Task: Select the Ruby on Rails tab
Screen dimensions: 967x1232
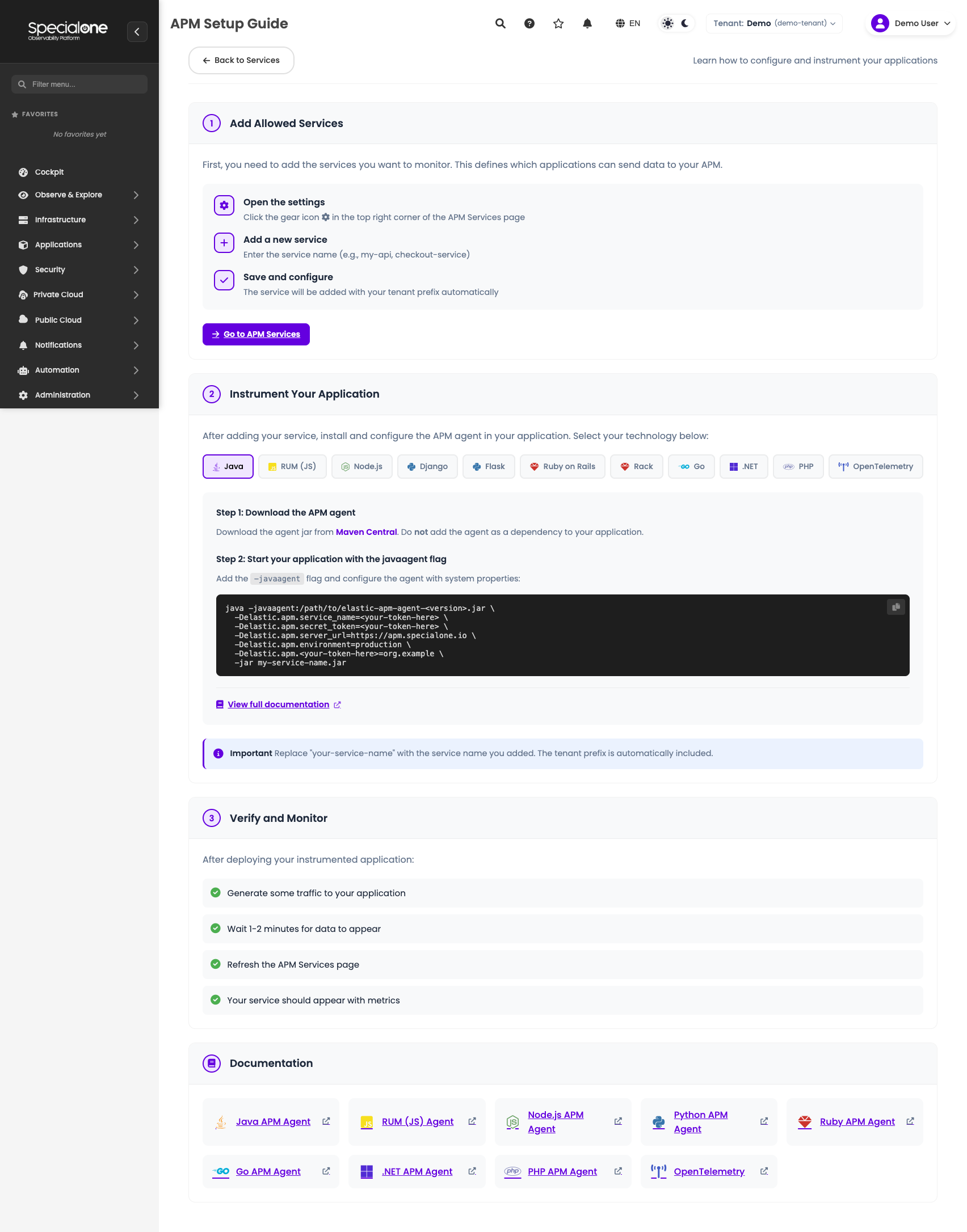Action: click(x=562, y=466)
